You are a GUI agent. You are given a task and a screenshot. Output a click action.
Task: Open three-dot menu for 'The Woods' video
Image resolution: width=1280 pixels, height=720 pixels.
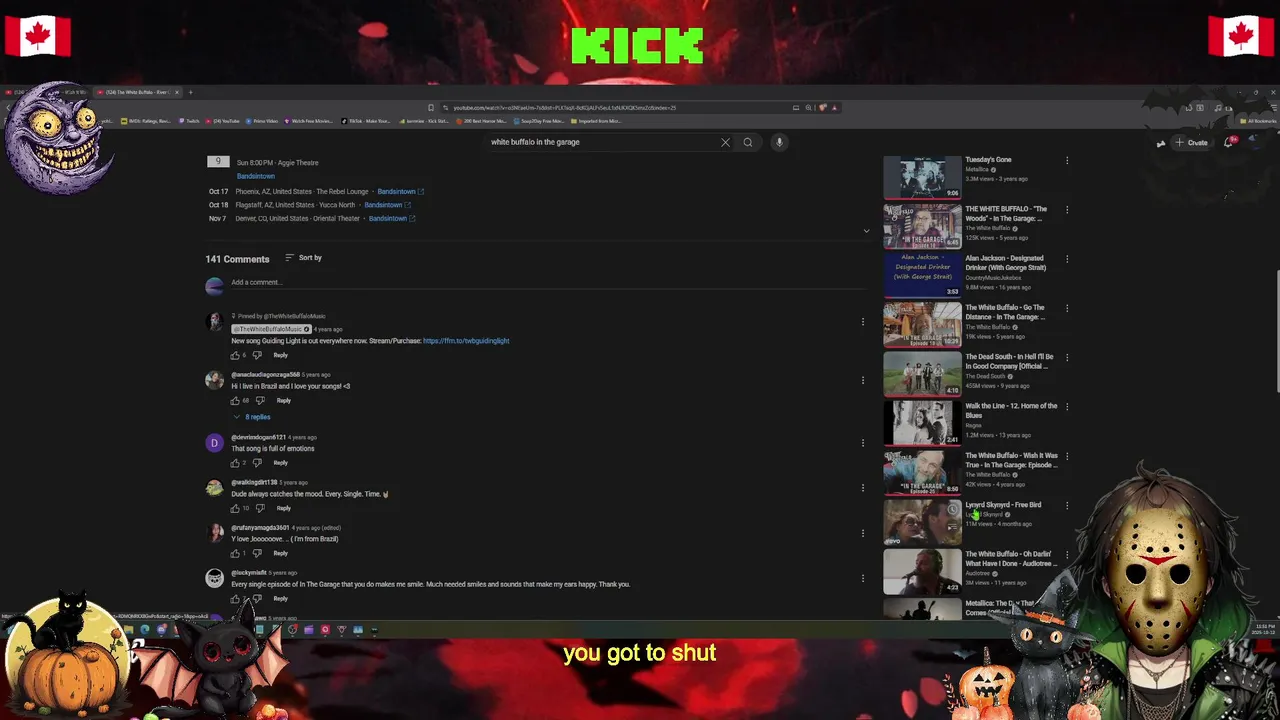coord(1067,209)
